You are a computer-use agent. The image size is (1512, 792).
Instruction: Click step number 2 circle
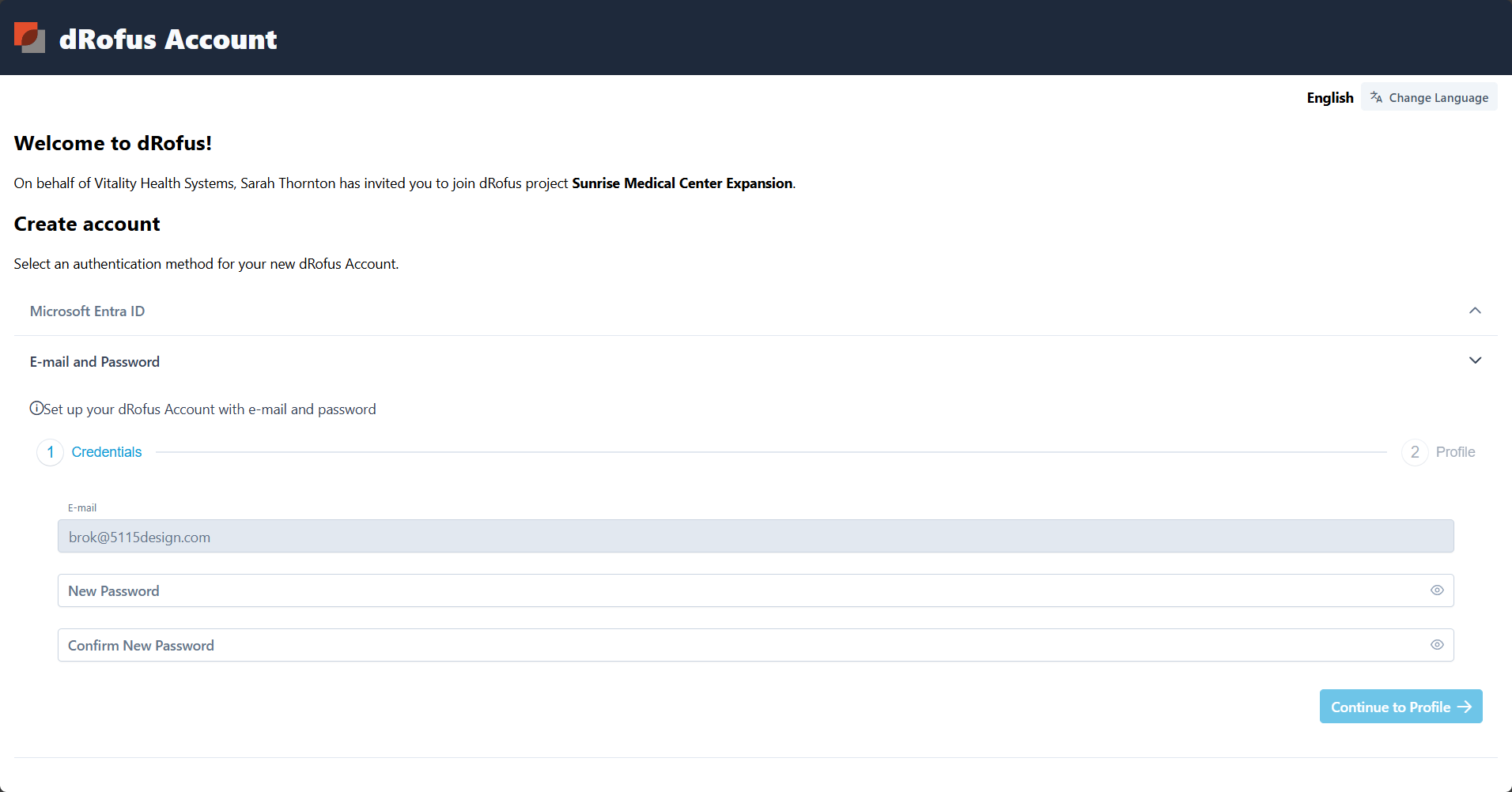pyautogui.click(x=1415, y=452)
